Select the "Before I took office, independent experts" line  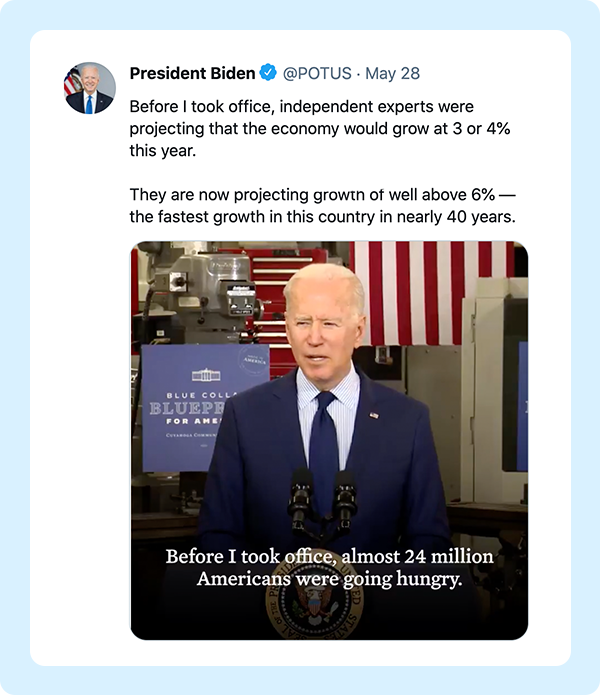301,107
